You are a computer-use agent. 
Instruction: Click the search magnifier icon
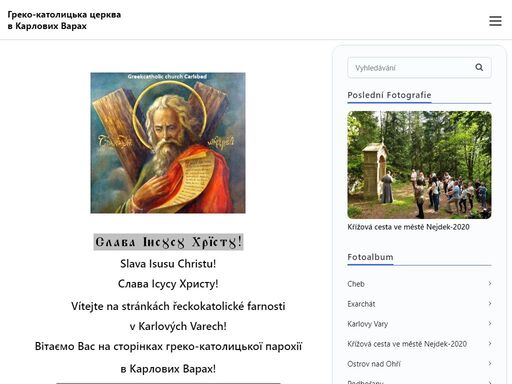coord(479,67)
